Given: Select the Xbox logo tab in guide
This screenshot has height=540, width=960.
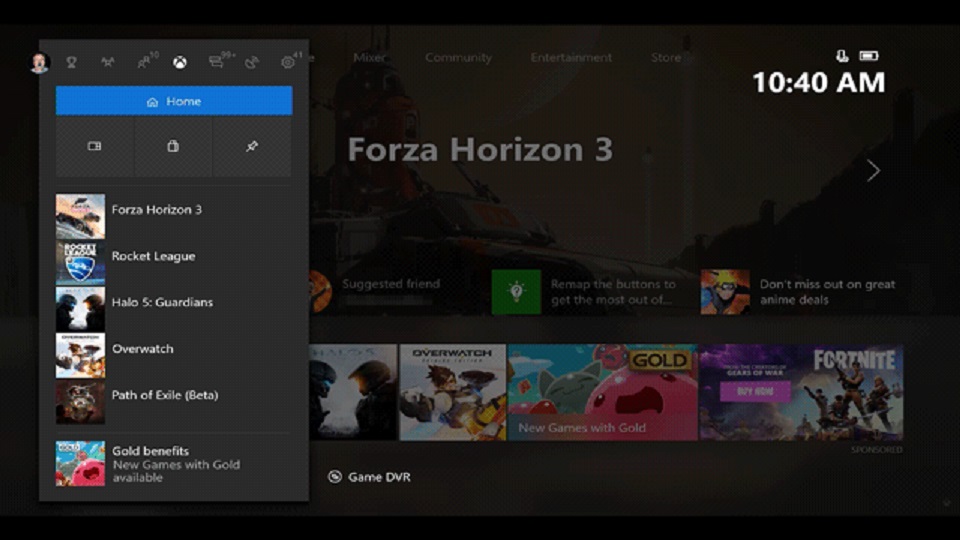Looking at the screenshot, I should tap(180, 62).
